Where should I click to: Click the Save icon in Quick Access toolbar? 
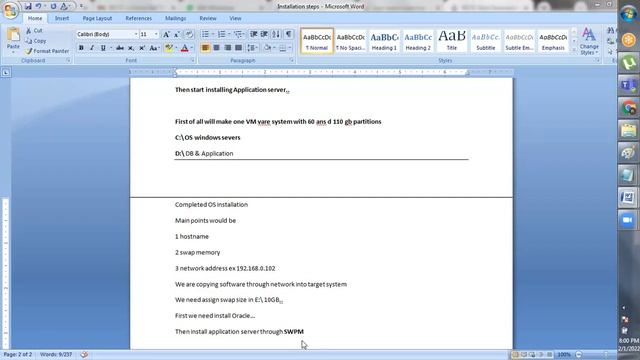pyautogui.click(x=28, y=6)
